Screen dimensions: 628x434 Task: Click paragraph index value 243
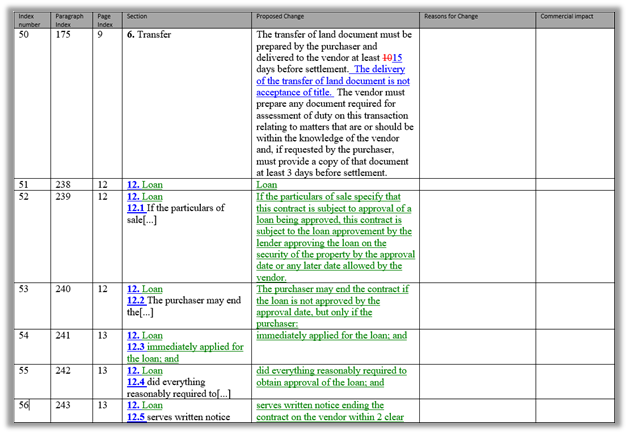tap(63, 405)
